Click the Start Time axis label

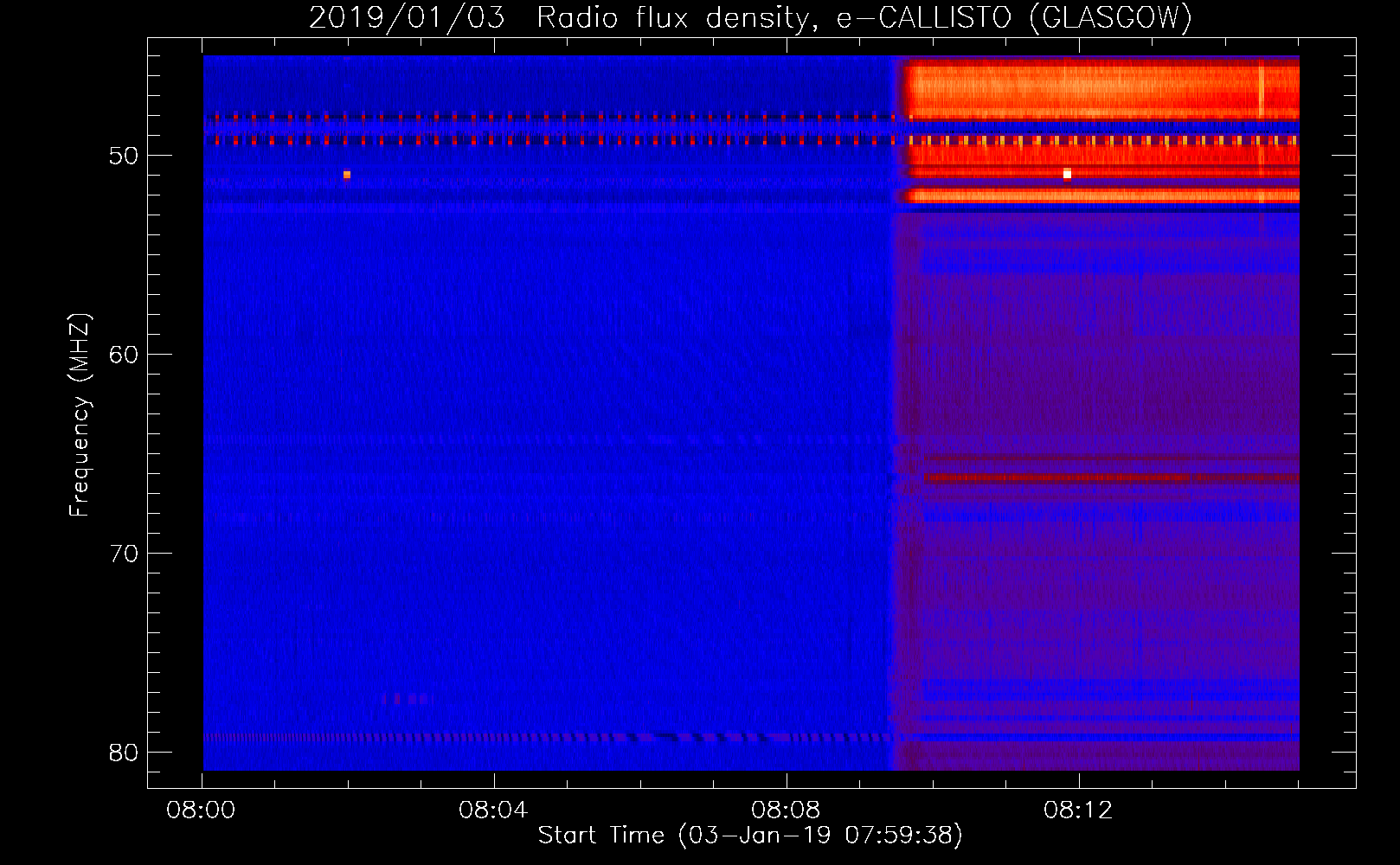pyautogui.click(x=750, y=836)
